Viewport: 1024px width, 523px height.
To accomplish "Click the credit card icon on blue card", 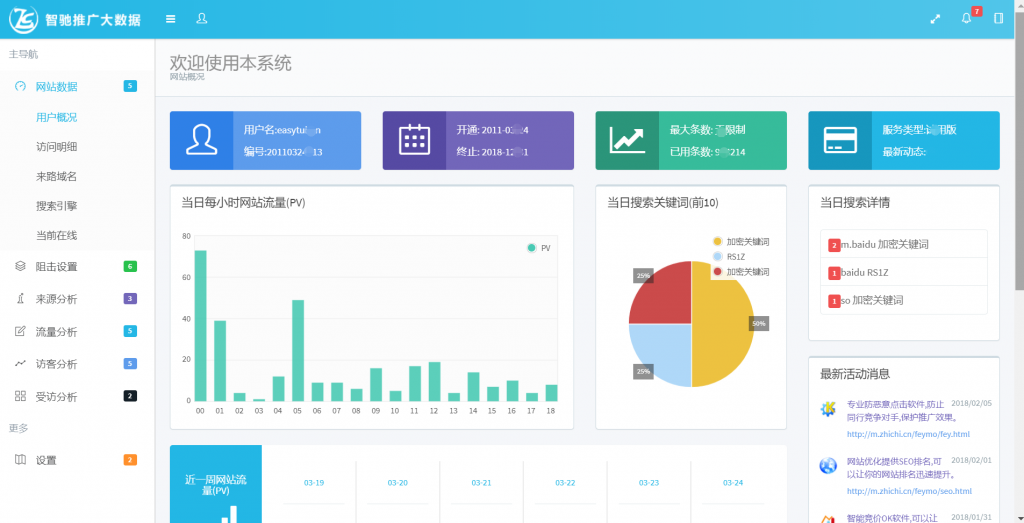I will pos(840,140).
